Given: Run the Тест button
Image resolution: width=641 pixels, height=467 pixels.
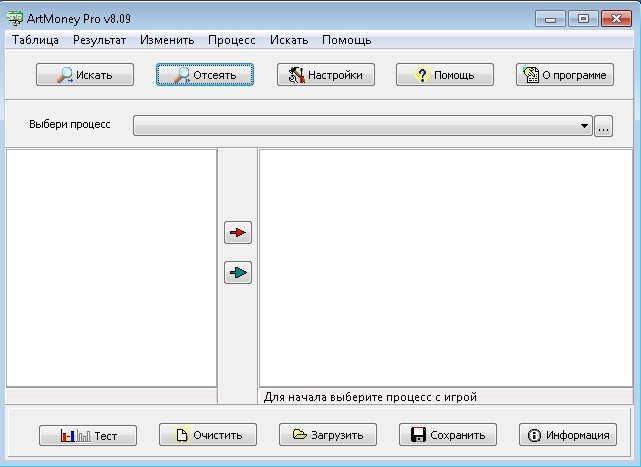Looking at the screenshot, I should pyautogui.click(x=88, y=435).
